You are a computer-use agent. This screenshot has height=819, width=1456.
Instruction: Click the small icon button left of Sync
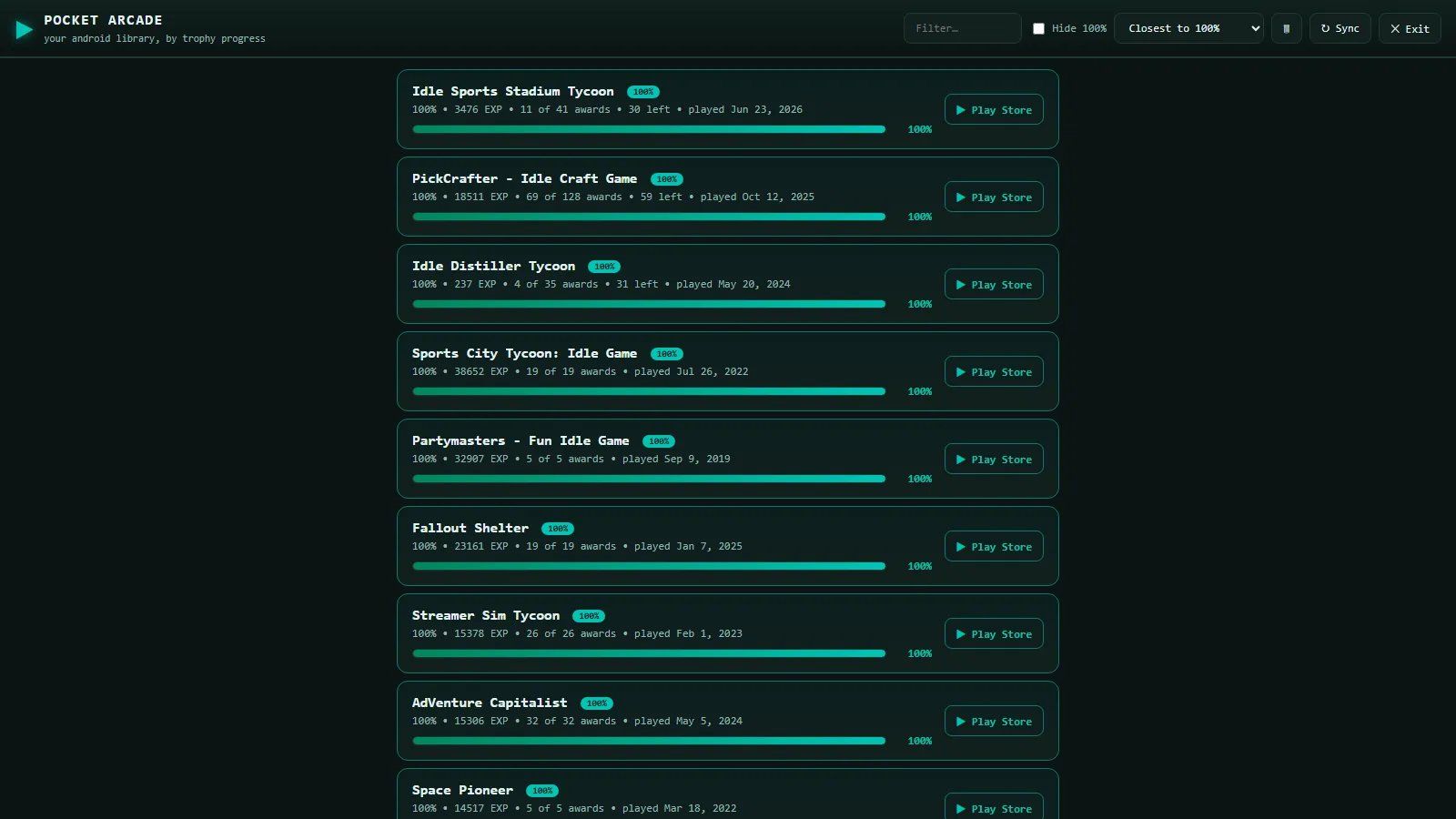[1286, 28]
